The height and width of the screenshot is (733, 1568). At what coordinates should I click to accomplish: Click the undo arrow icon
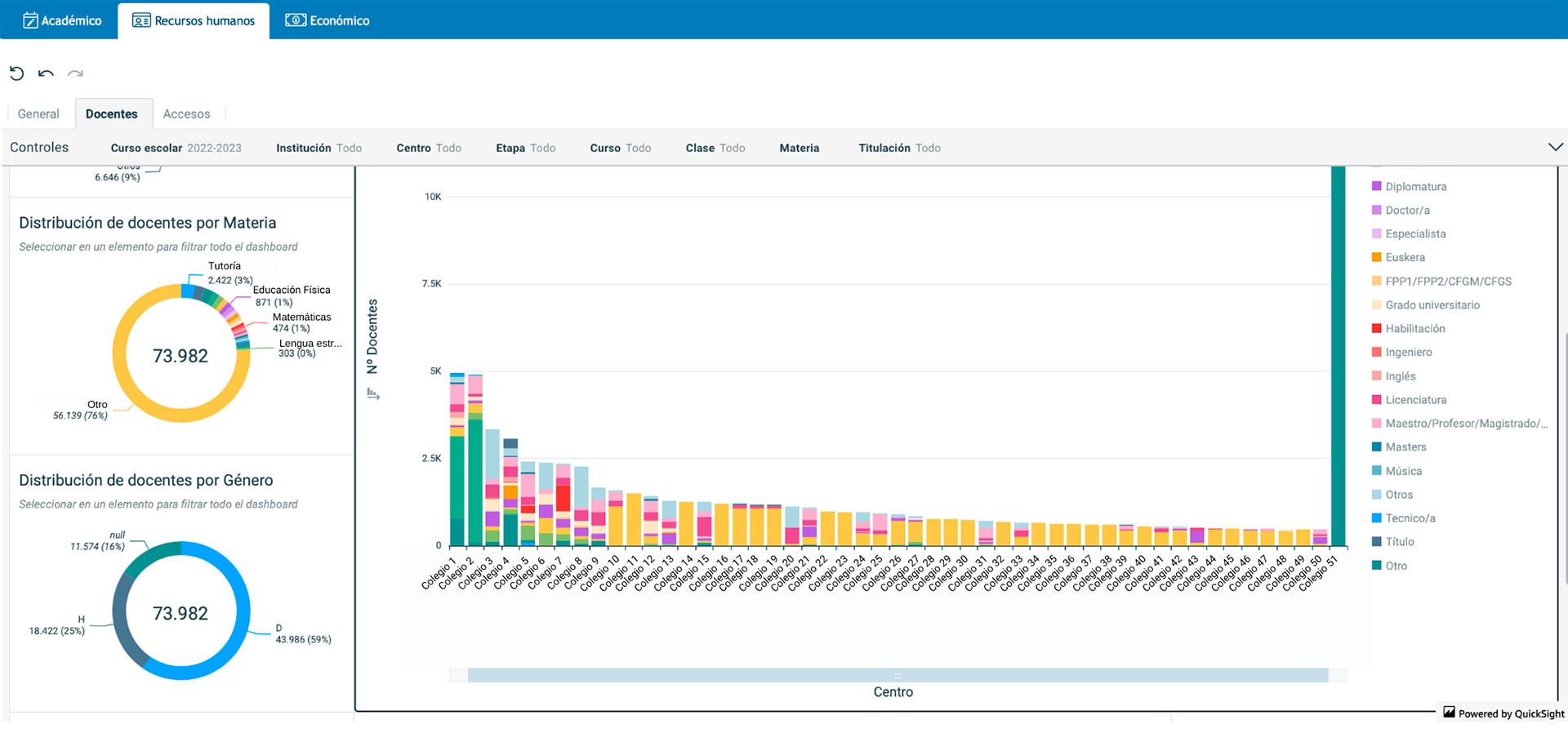coord(46,73)
